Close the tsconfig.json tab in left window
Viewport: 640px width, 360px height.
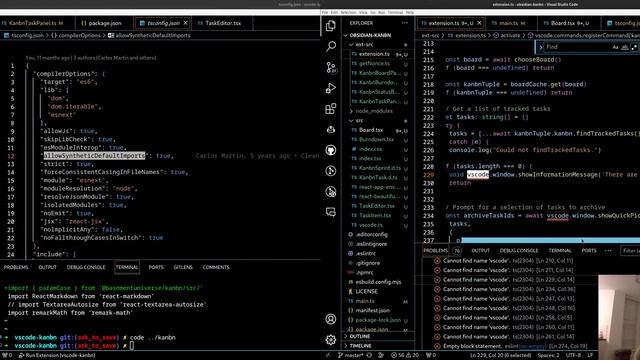(185, 23)
